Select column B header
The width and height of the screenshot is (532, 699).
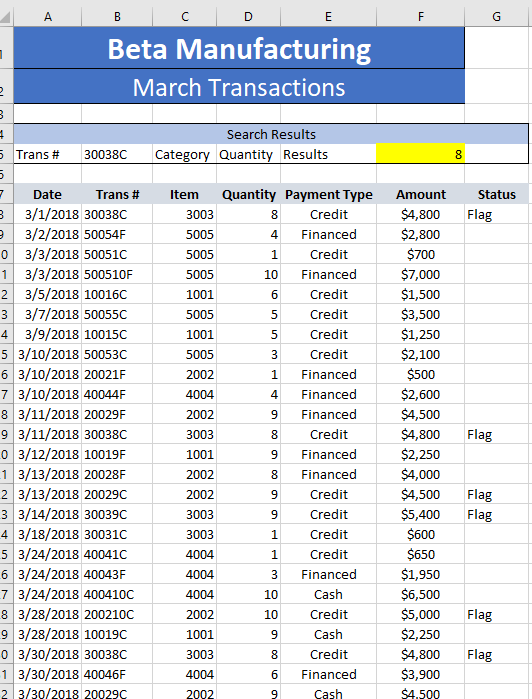click(117, 17)
